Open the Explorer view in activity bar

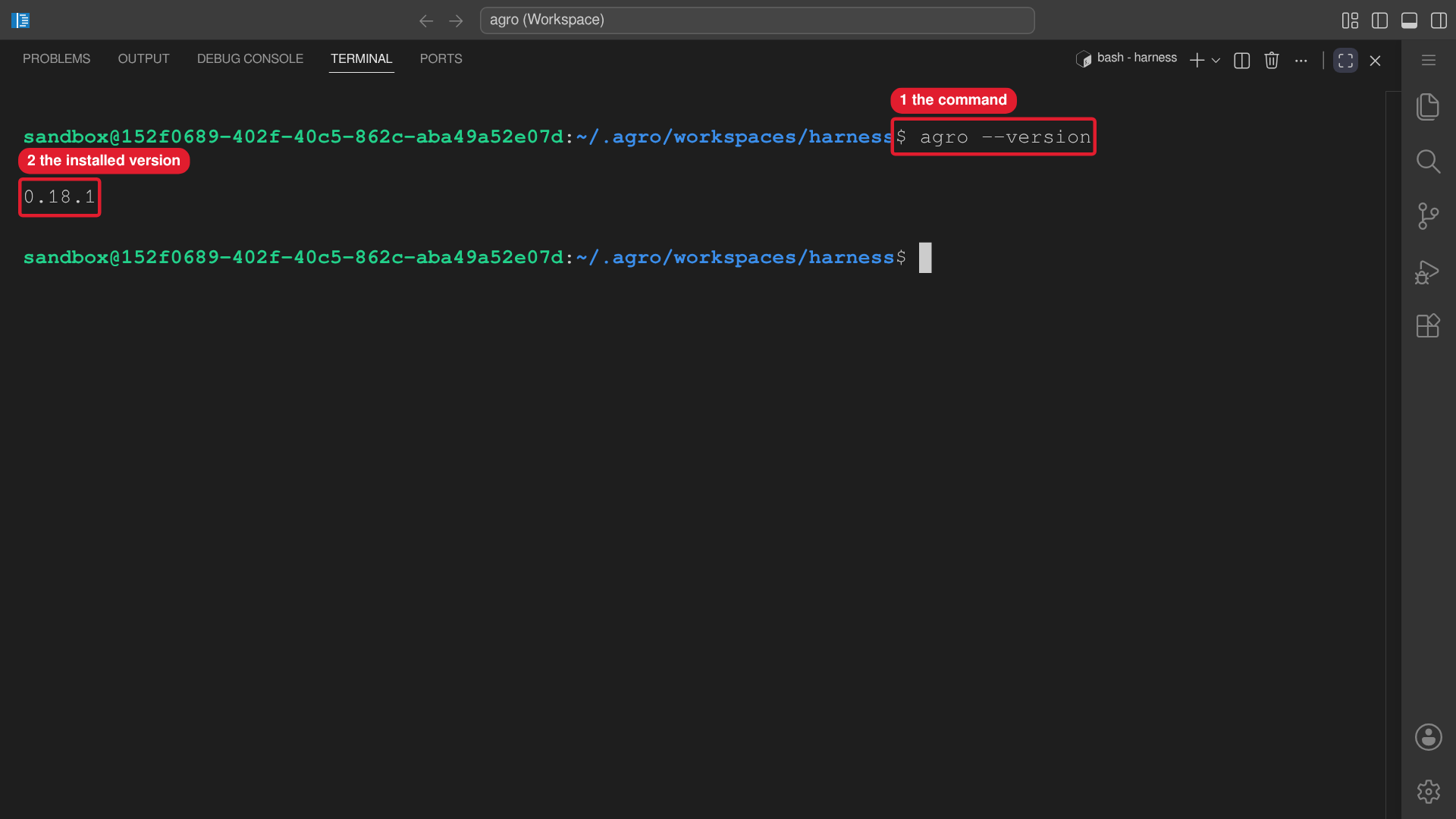pyautogui.click(x=1428, y=107)
